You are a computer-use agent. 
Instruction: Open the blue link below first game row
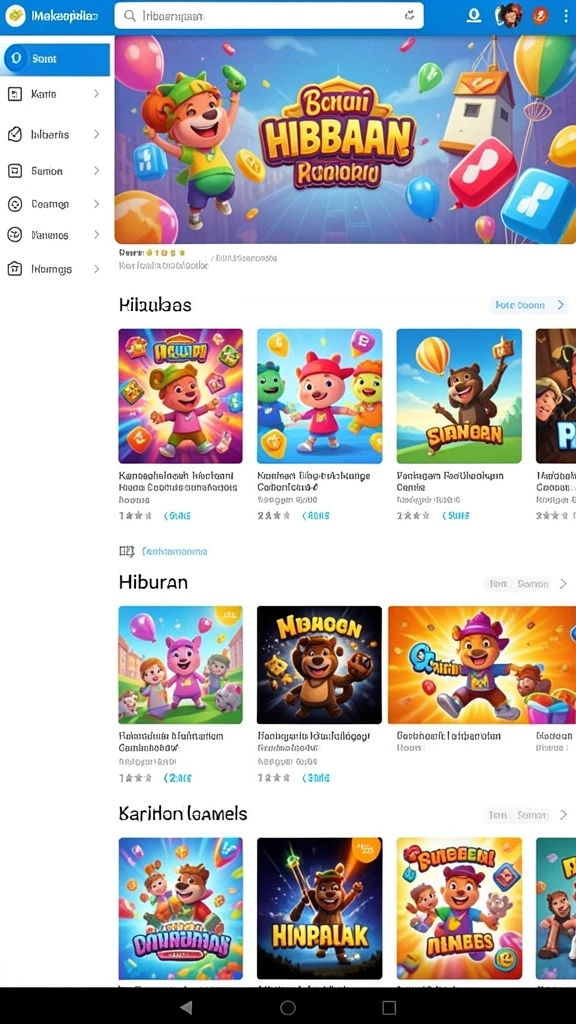(174, 552)
